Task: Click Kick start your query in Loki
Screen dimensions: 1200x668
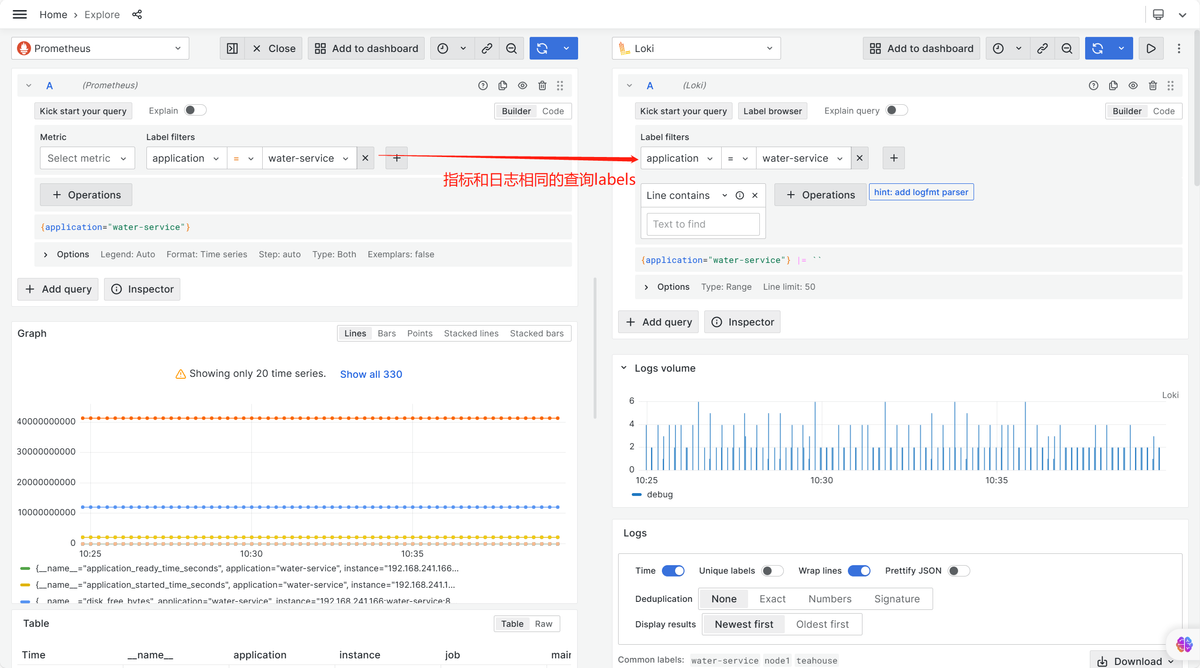Action: click(x=684, y=111)
